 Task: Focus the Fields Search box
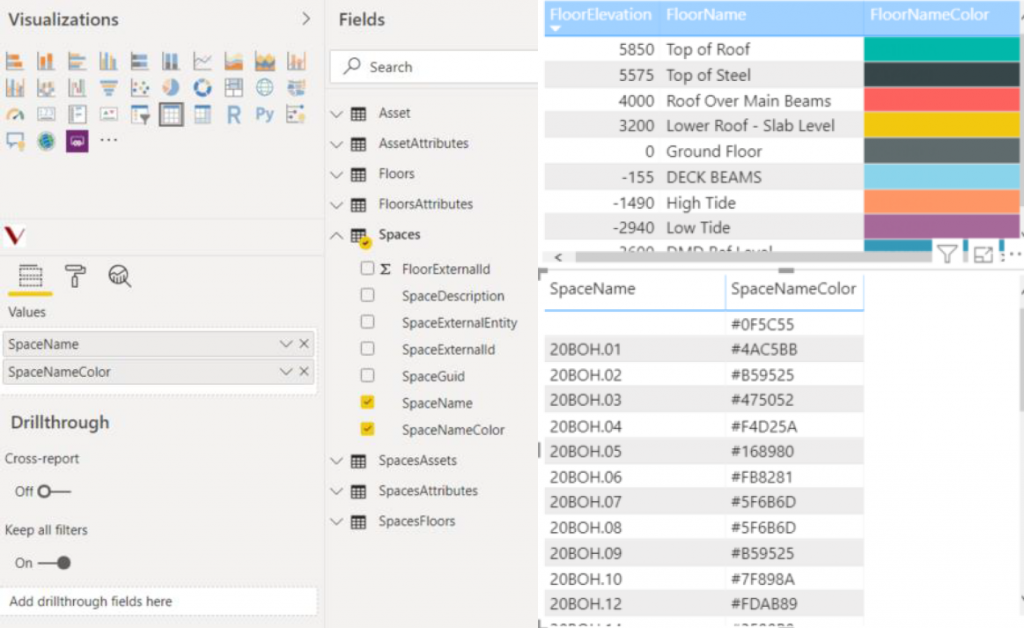pos(434,67)
